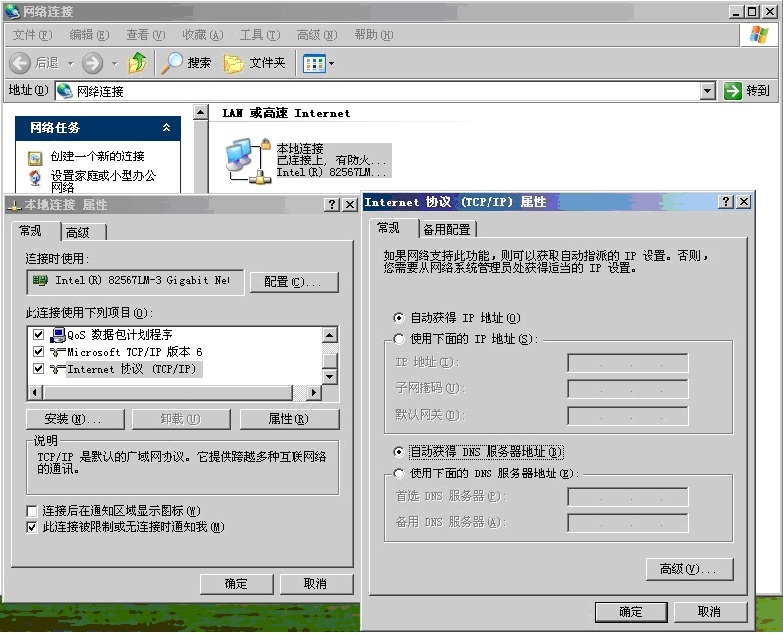Uncheck the QoS 数据包计划程序 checkbox

tap(39, 335)
